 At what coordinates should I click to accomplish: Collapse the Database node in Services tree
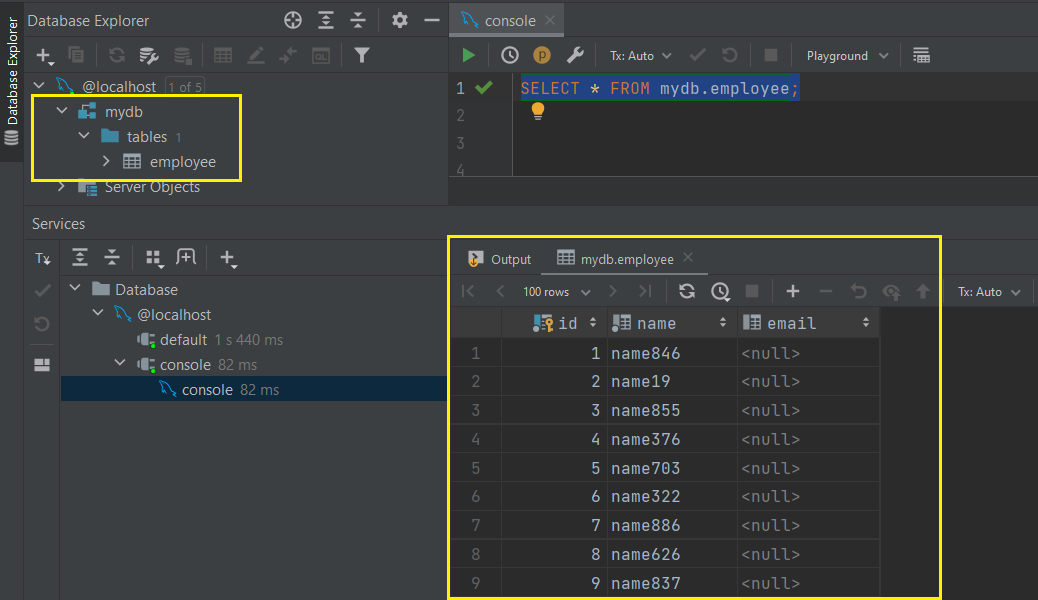tap(75, 288)
